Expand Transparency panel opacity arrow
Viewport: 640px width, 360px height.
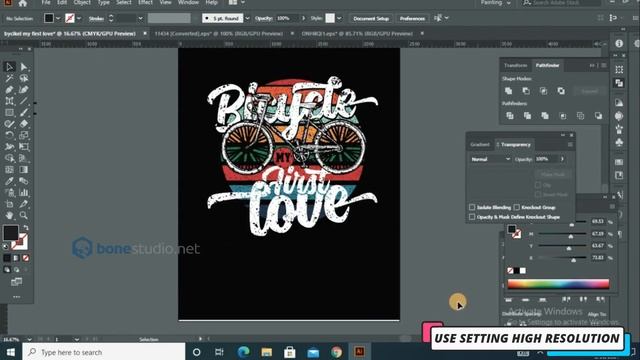tap(562, 159)
